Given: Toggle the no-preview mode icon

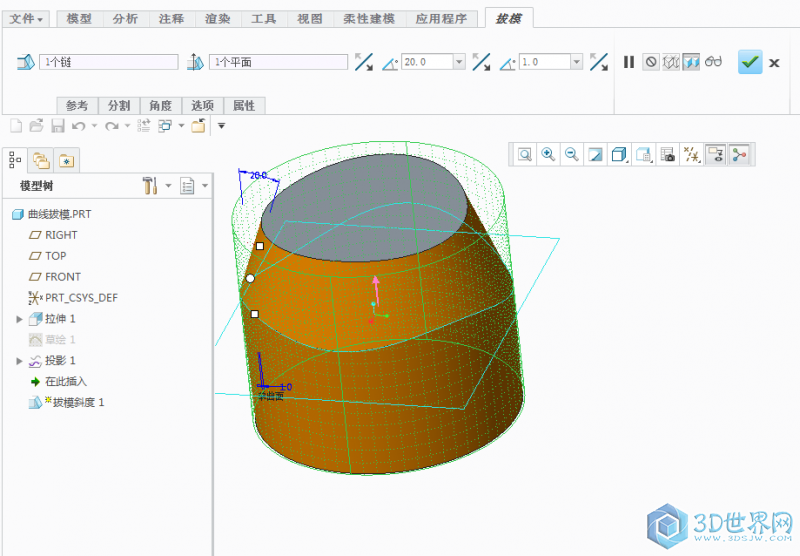Looking at the screenshot, I should pyautogui.click(x=651, y=62).
